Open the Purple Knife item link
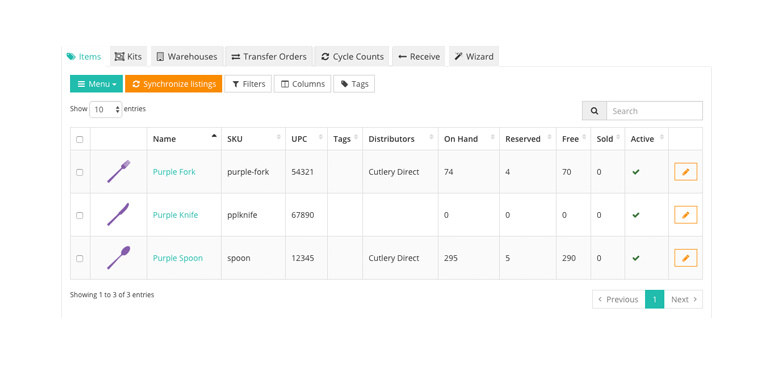 (176, 215)
